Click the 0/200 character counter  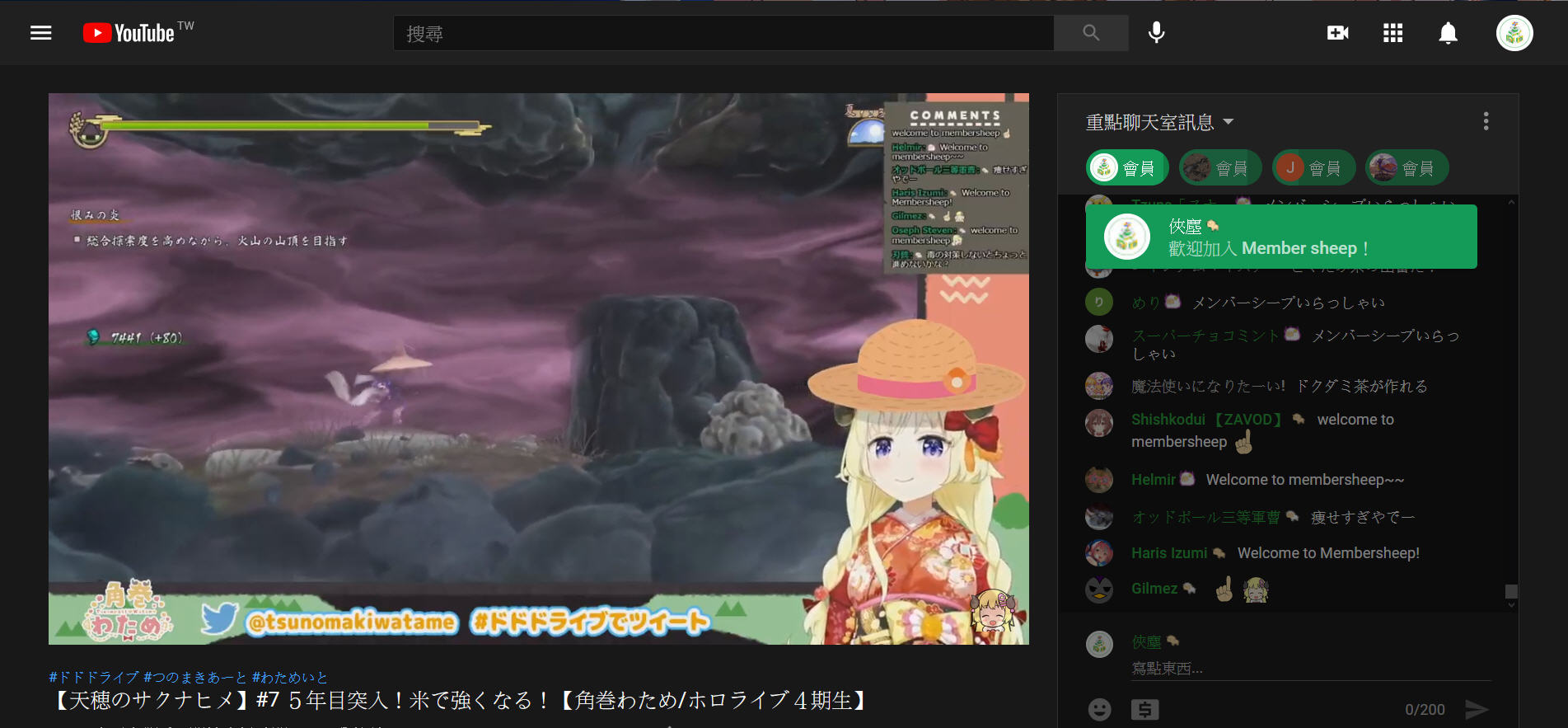pos(1425,710)
